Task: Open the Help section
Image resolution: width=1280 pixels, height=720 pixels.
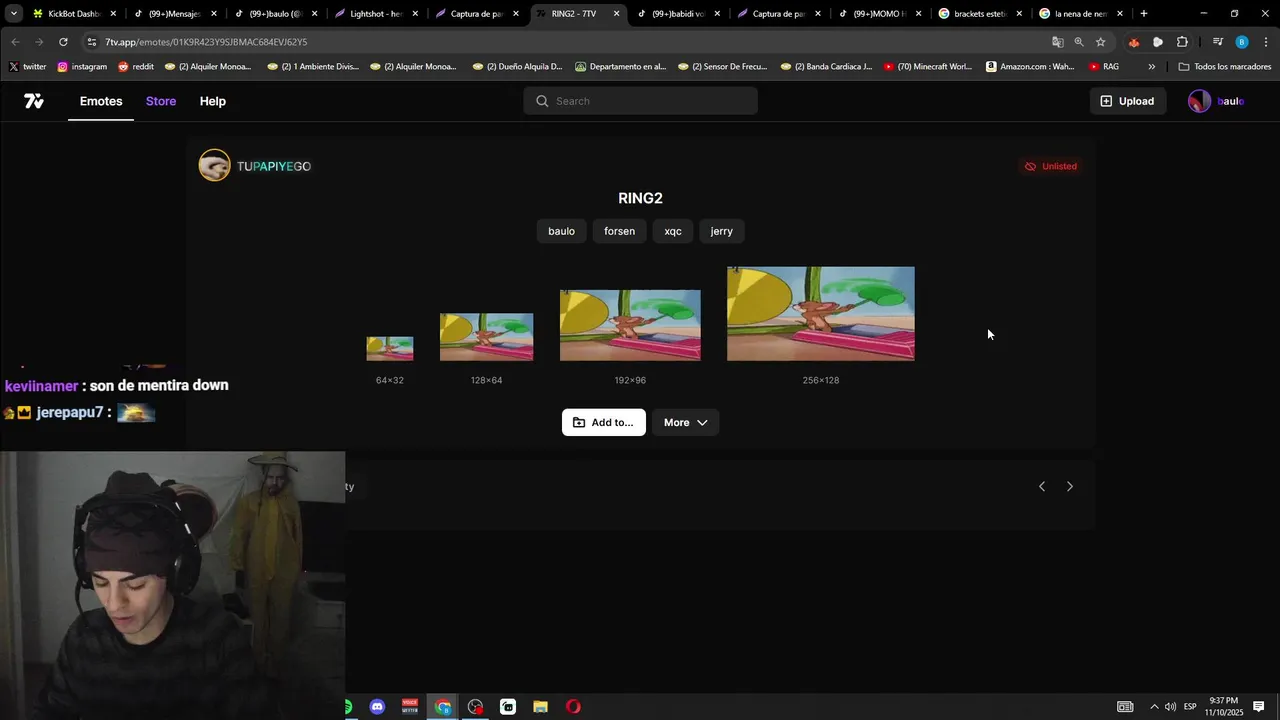Action: pos(213,101)
